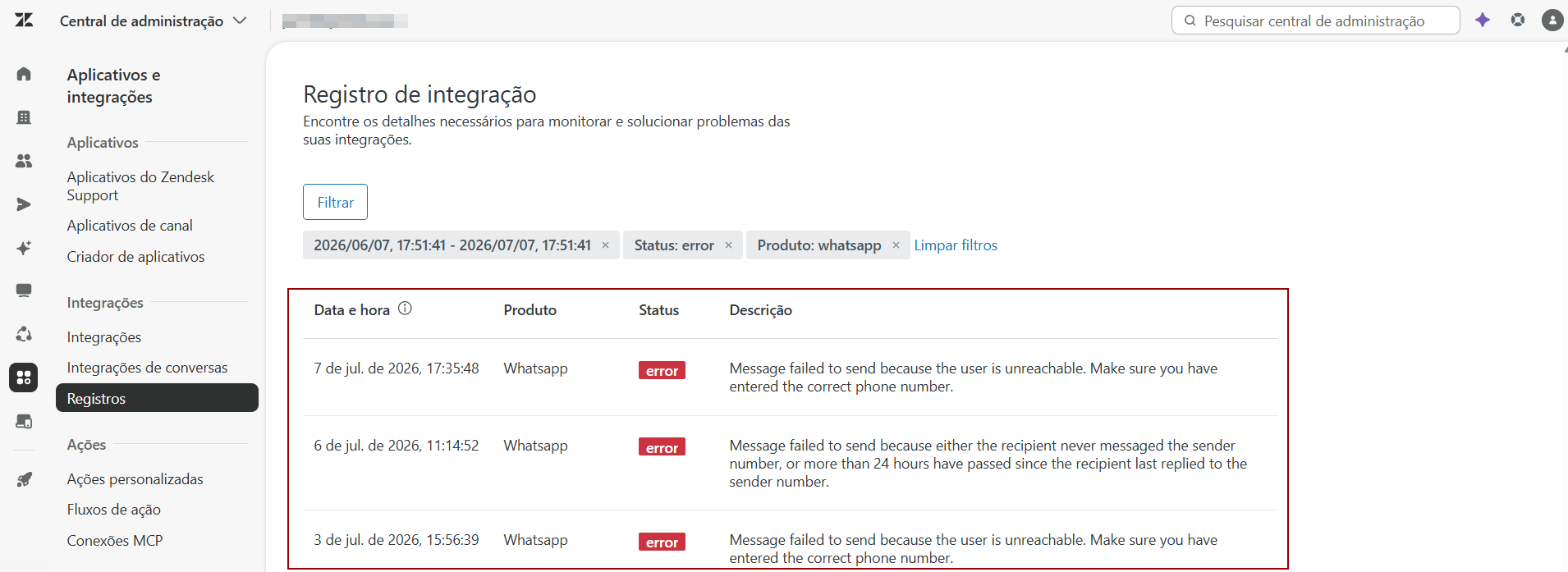
Task: Click the Registro de integração page title
Action: tap(420, 94)
